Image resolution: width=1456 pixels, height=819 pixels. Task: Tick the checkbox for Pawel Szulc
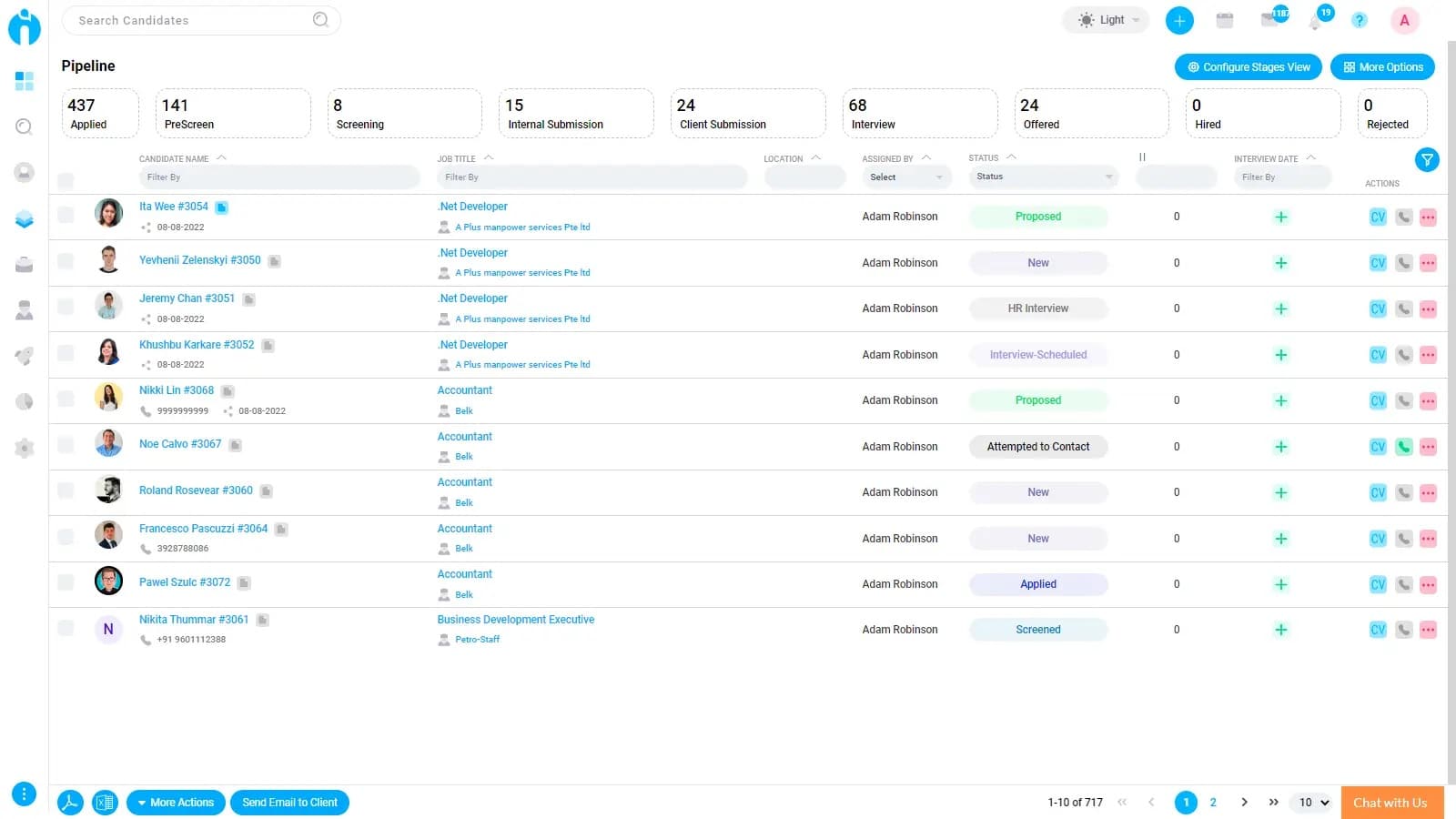point(66,582)
